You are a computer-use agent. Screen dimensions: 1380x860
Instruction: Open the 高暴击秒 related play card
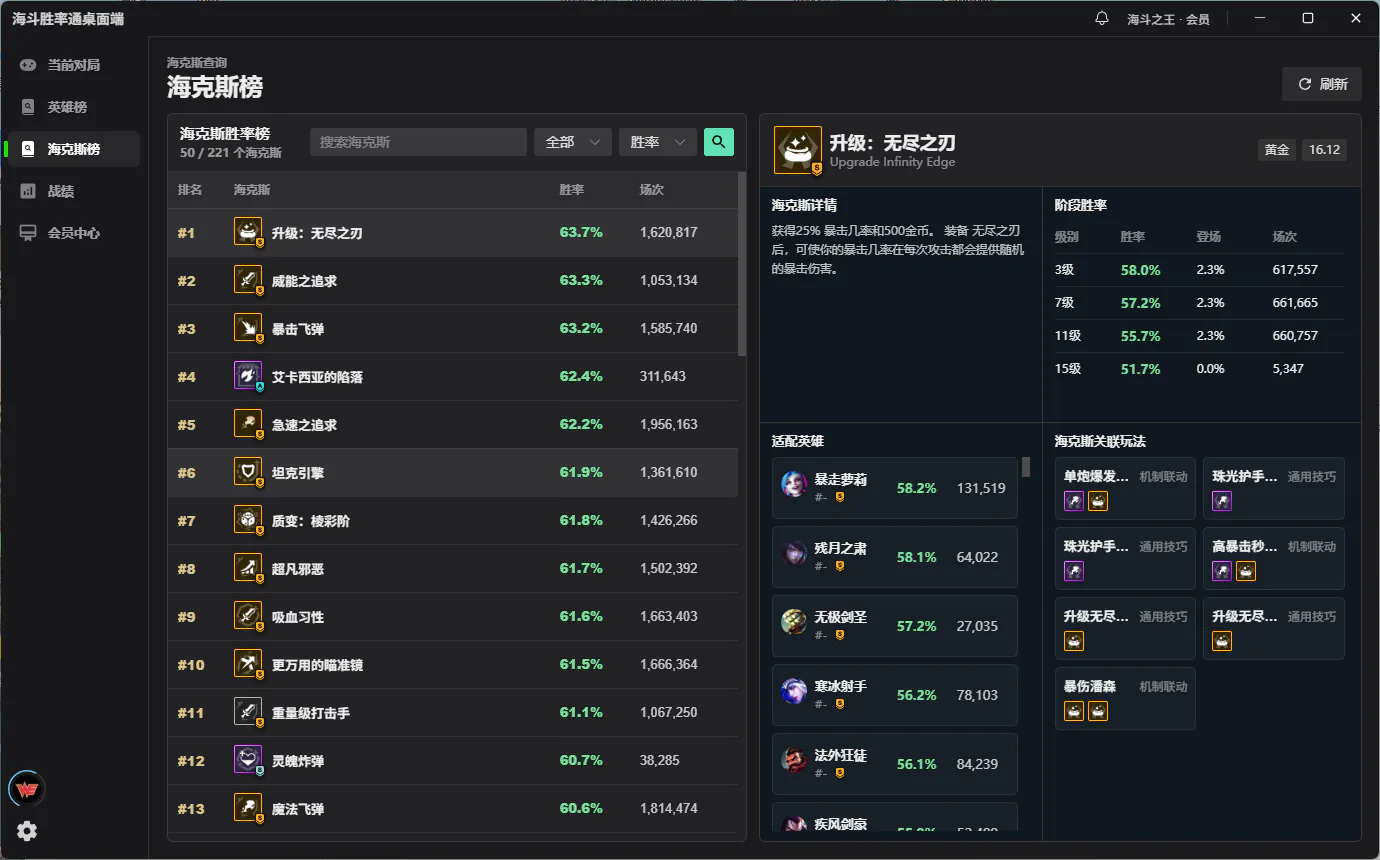tap(1274, 558)
